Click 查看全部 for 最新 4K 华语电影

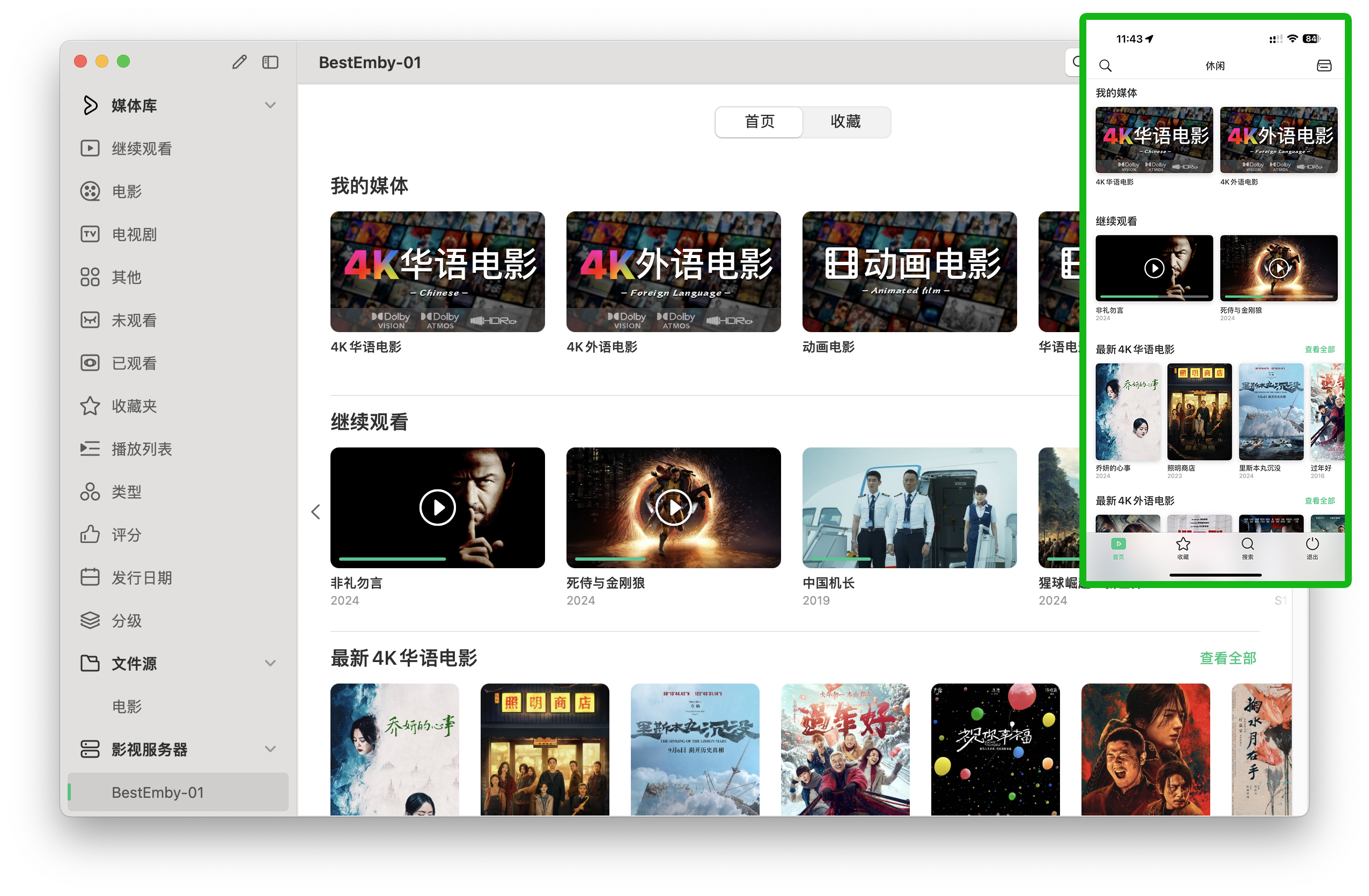(x=1227, y=658)
